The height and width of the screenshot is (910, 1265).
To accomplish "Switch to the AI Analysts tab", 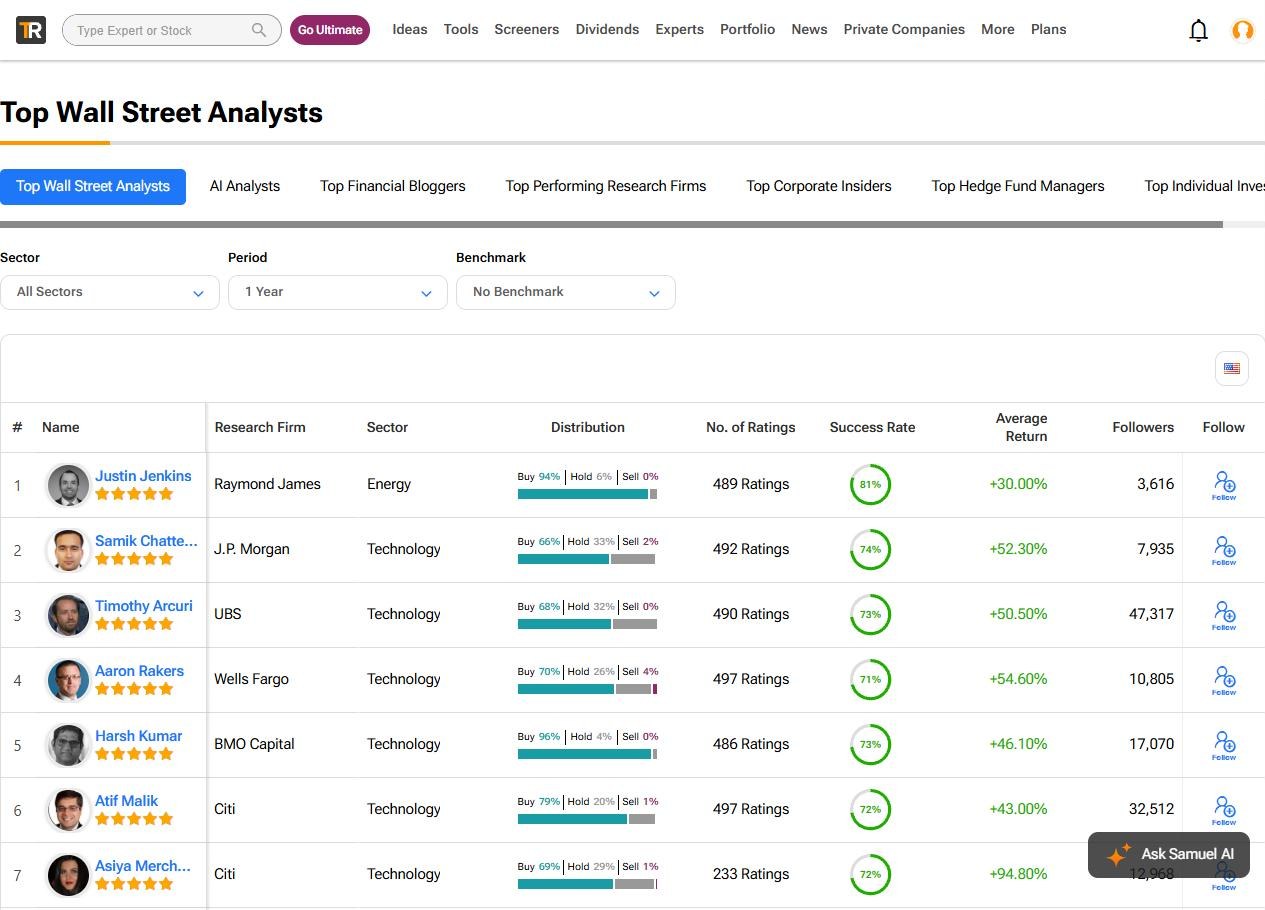I will pos(245,186).
